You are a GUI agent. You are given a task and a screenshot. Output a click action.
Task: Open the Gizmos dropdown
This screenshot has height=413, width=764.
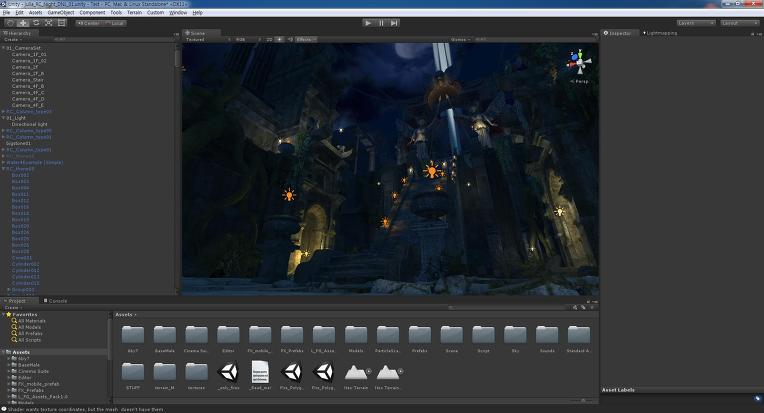[x=460, y=39]
